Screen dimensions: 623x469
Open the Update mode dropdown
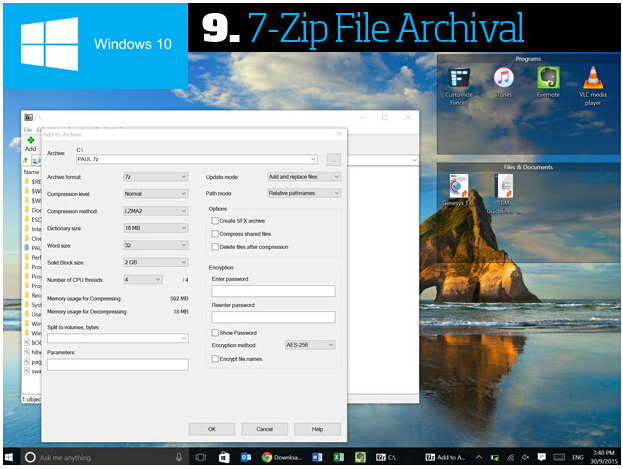tap(304, 177)
